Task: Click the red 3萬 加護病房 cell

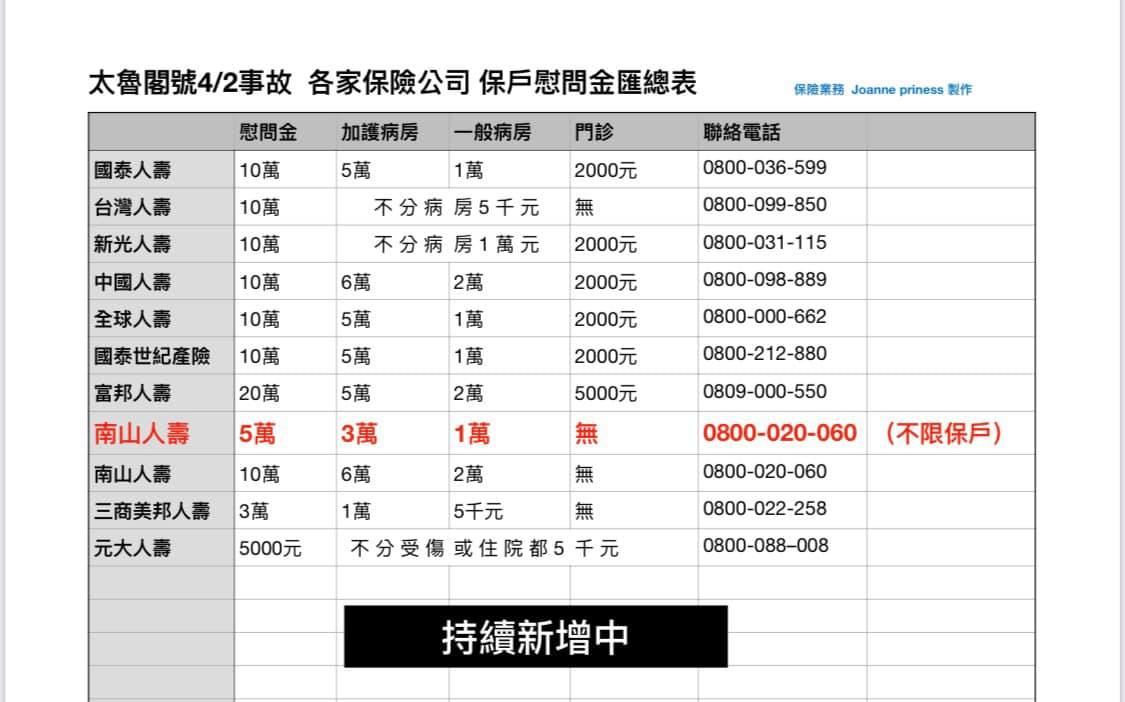Action: click(x=359, y=434)
